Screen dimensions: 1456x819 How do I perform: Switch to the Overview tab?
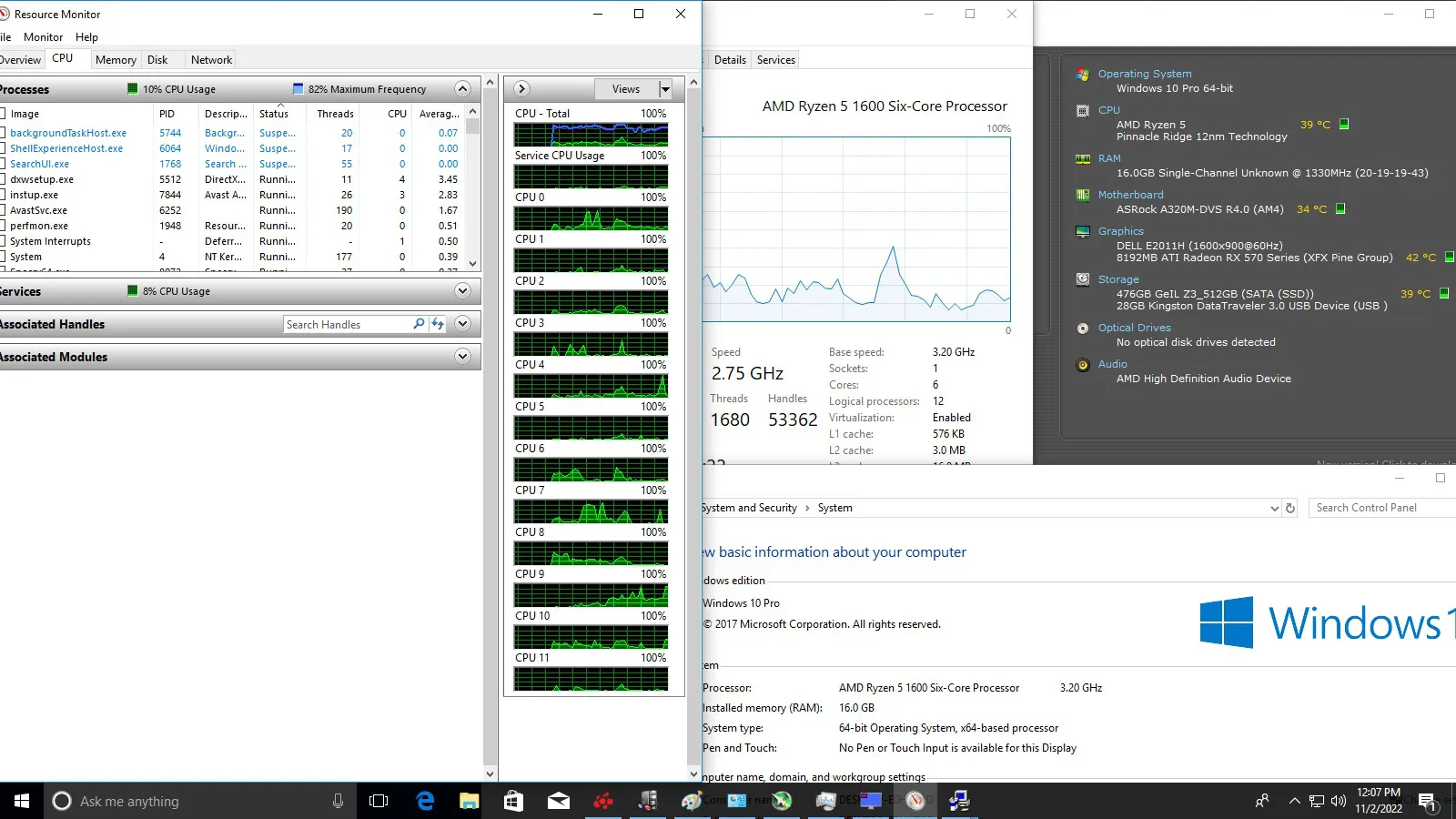tap(20, 60)
